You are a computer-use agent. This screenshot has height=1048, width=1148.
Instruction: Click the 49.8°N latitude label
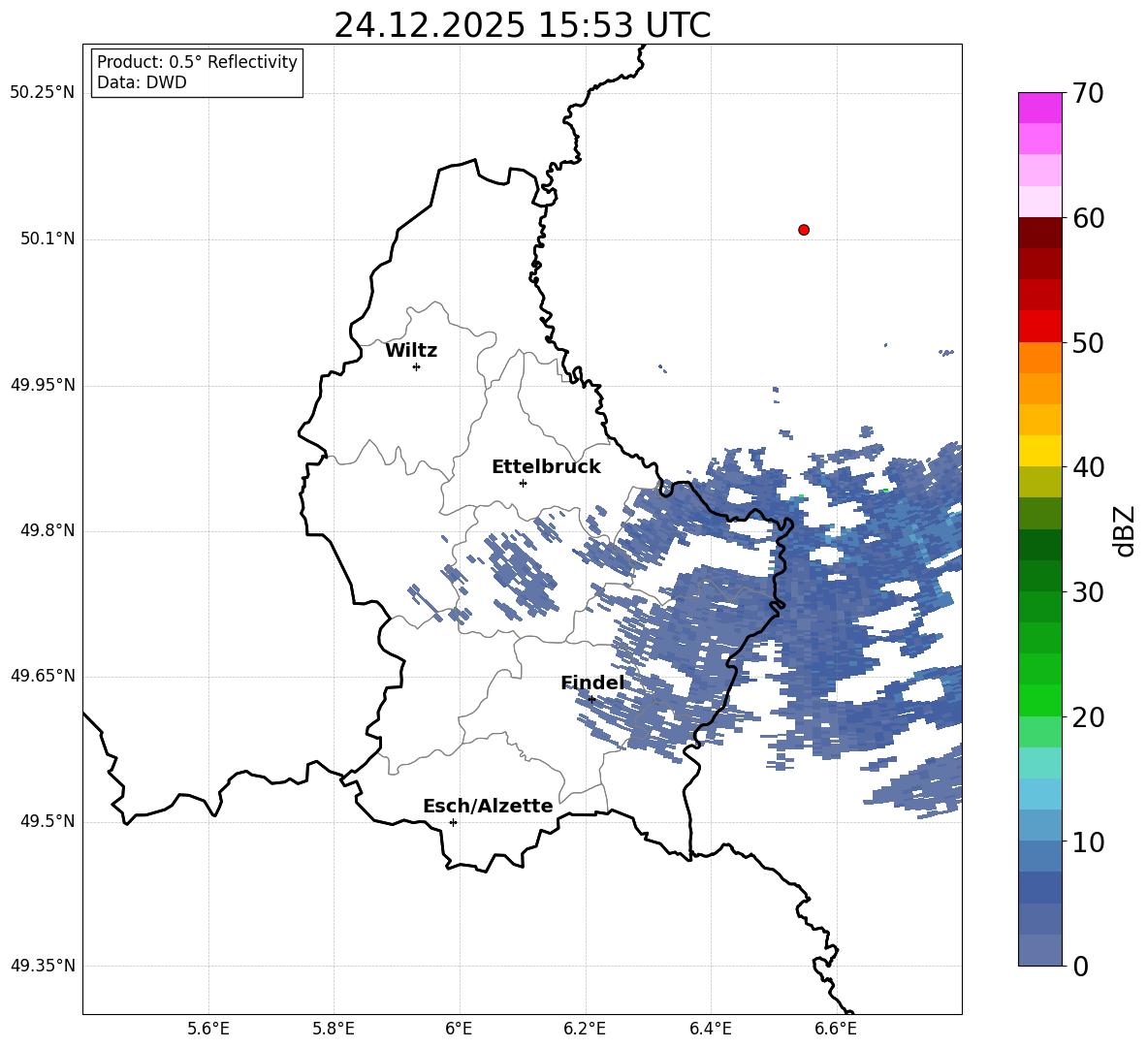point(48,530)
